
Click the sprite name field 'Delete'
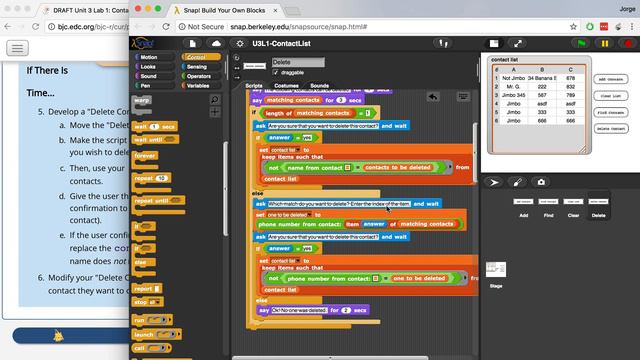(298, 62)
